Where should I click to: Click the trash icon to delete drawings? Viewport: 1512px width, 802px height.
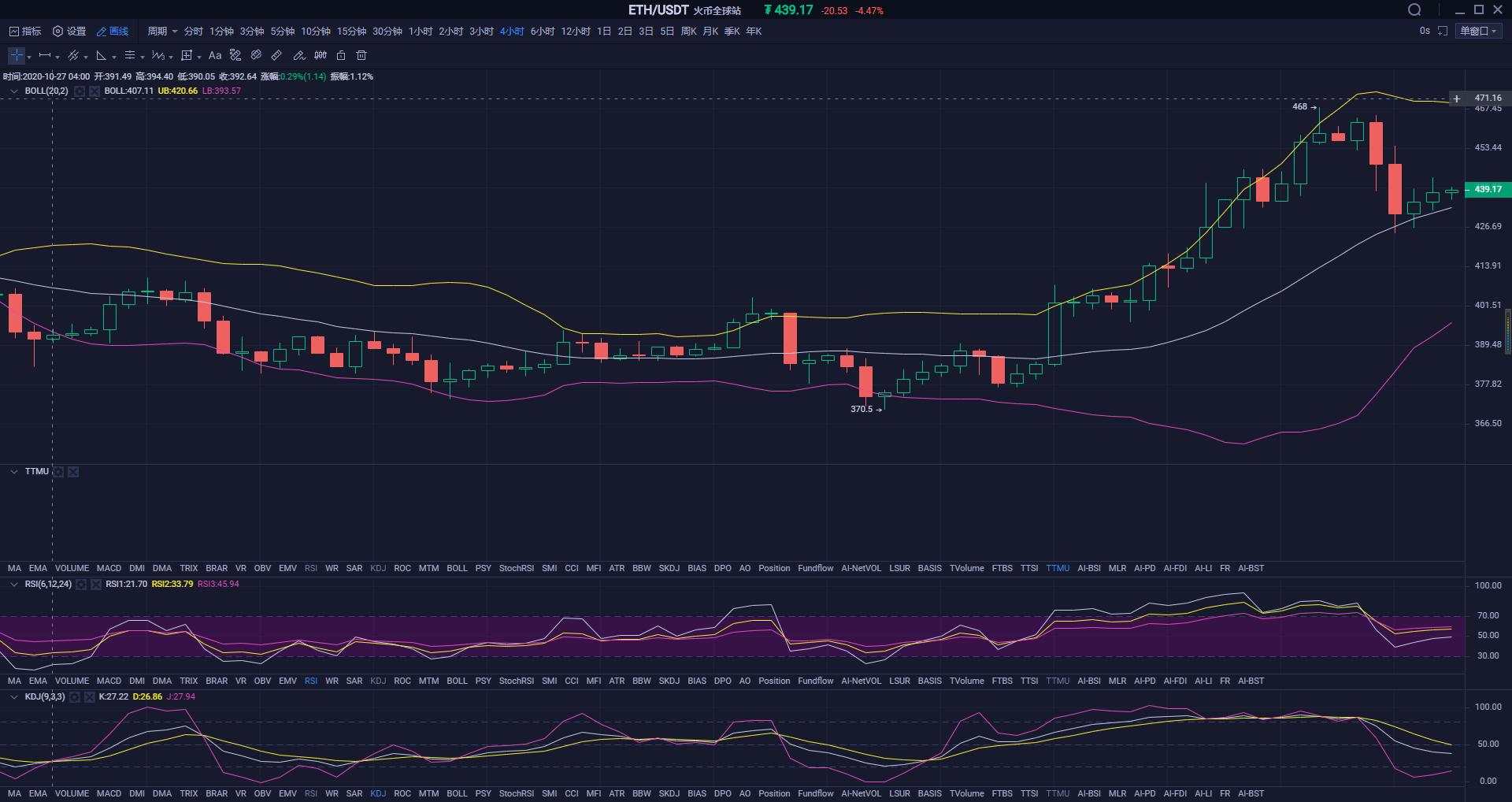(x=361, y=56)
